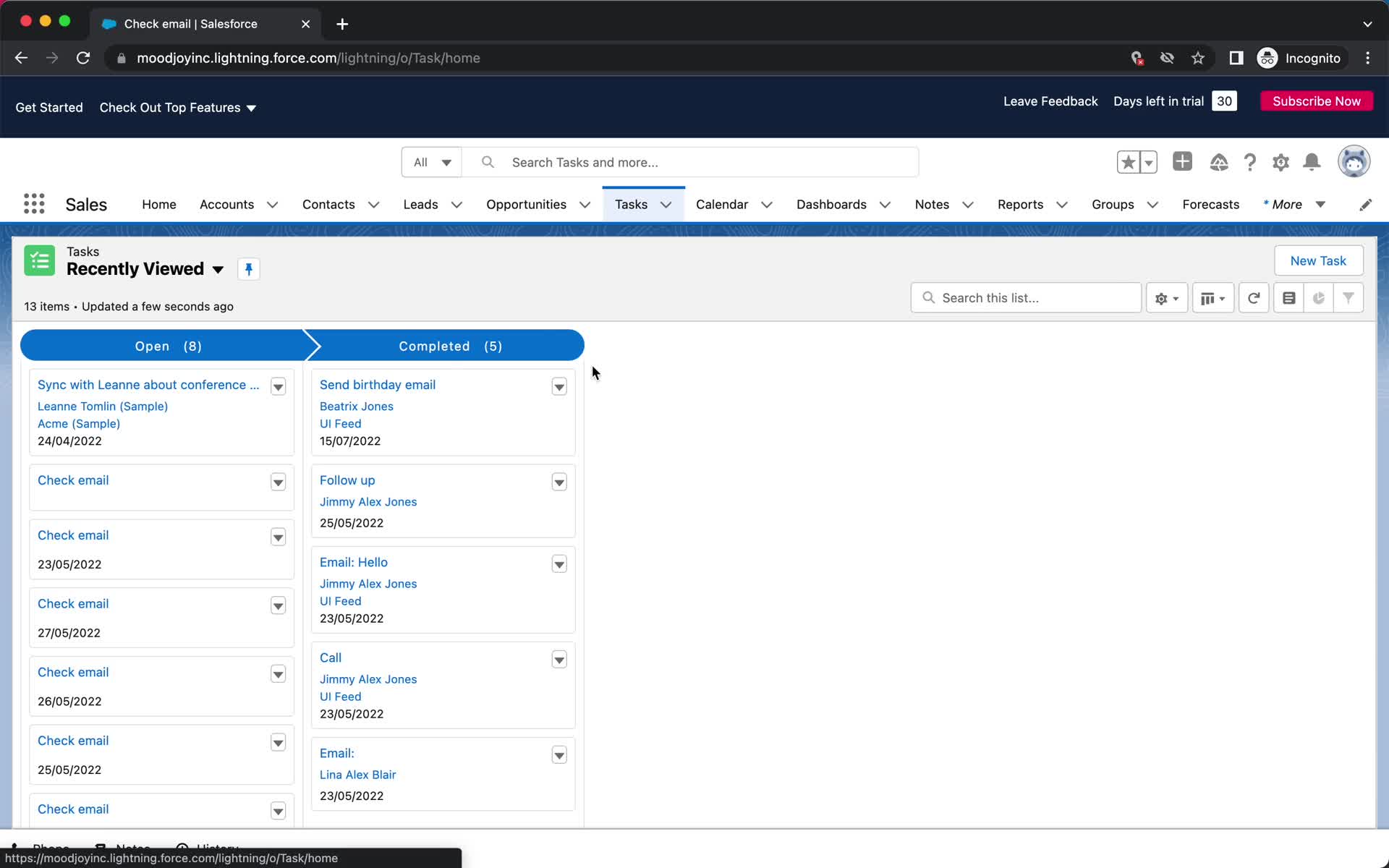This screenshot has width=1389, height=868.
Task: Open the Forecasts tab
Action: 1210,205
